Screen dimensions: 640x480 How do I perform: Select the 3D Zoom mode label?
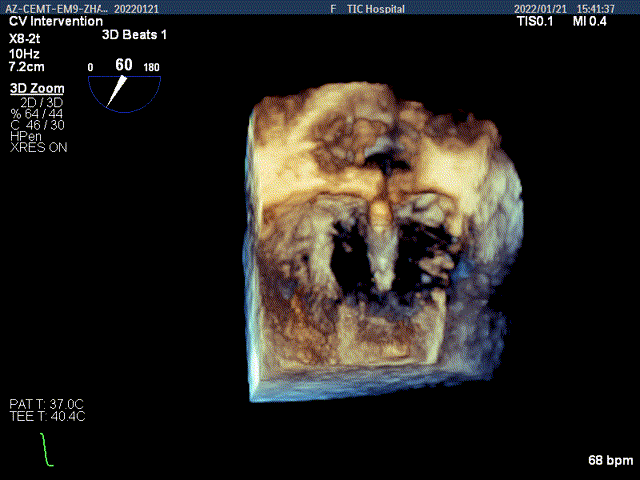pos(37,89)
